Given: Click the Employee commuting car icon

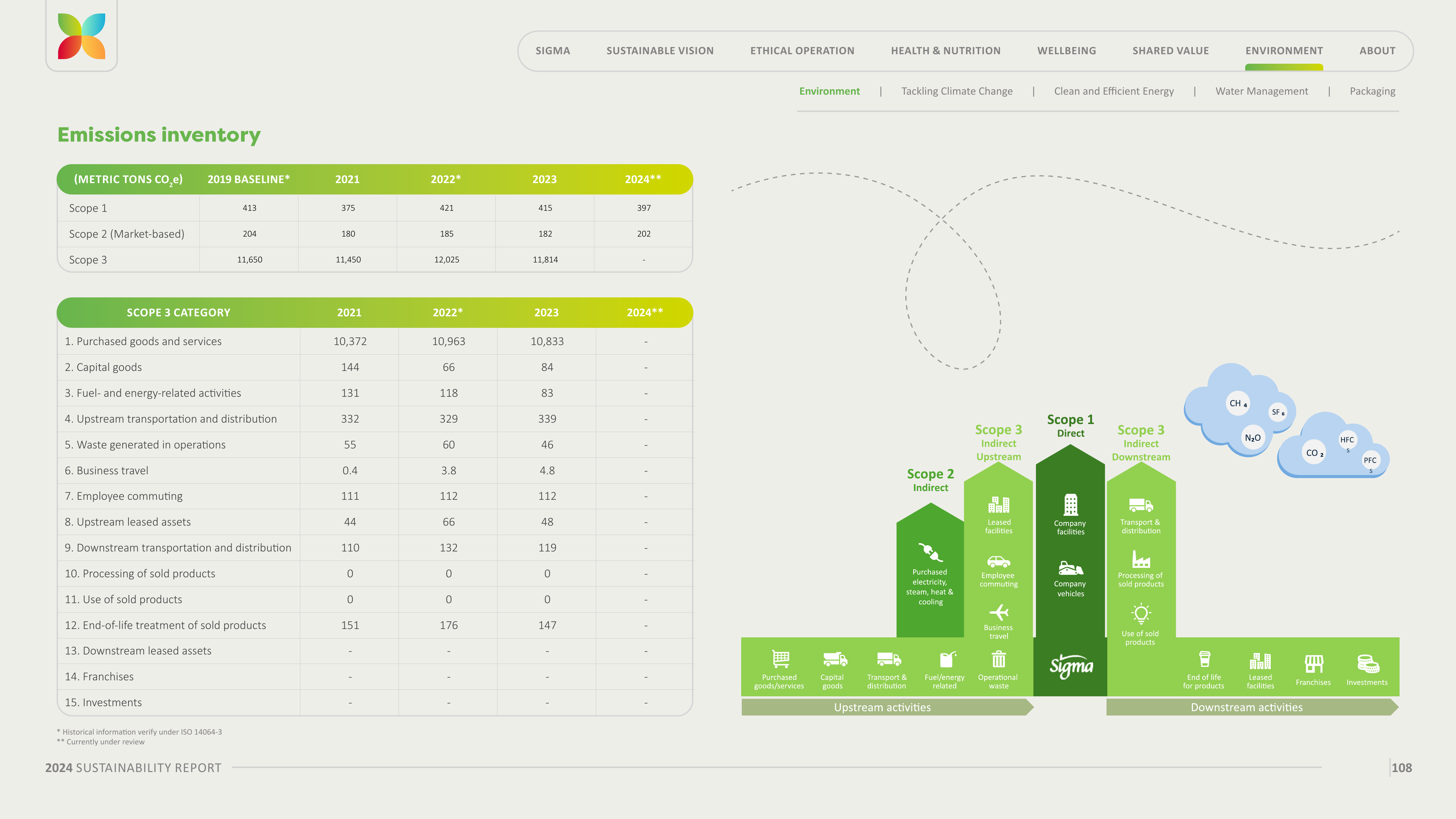Looking at the screenshot, I should click(999, 562).
